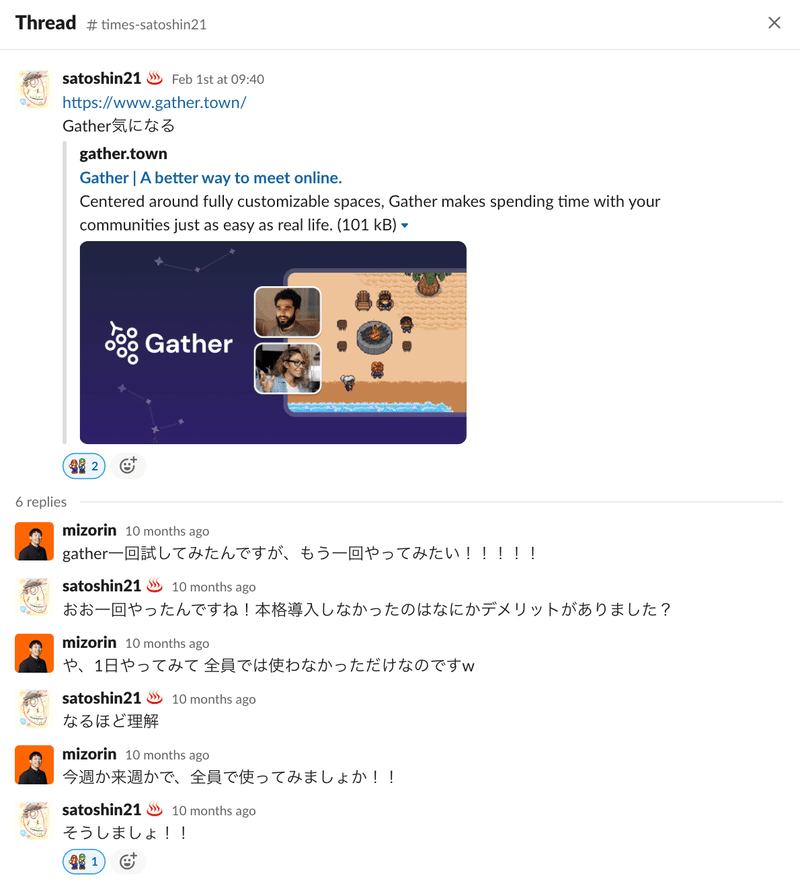Toggle the emoji reaction with count 2

pos(84,467)
